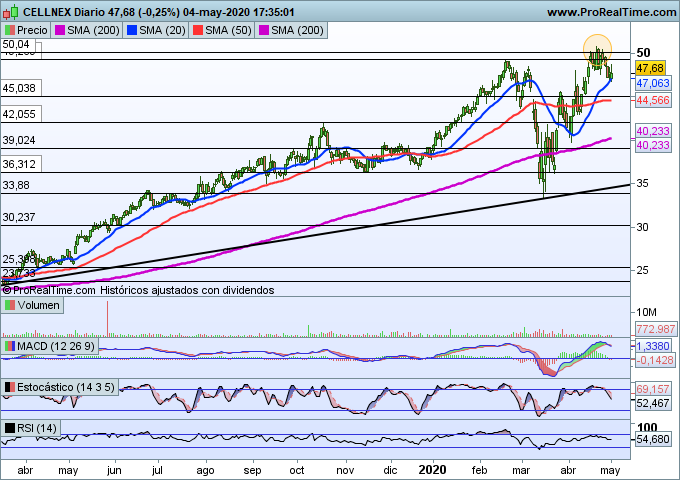Click the 45,038 level label

pyautogui.click(x=20, y=88)
